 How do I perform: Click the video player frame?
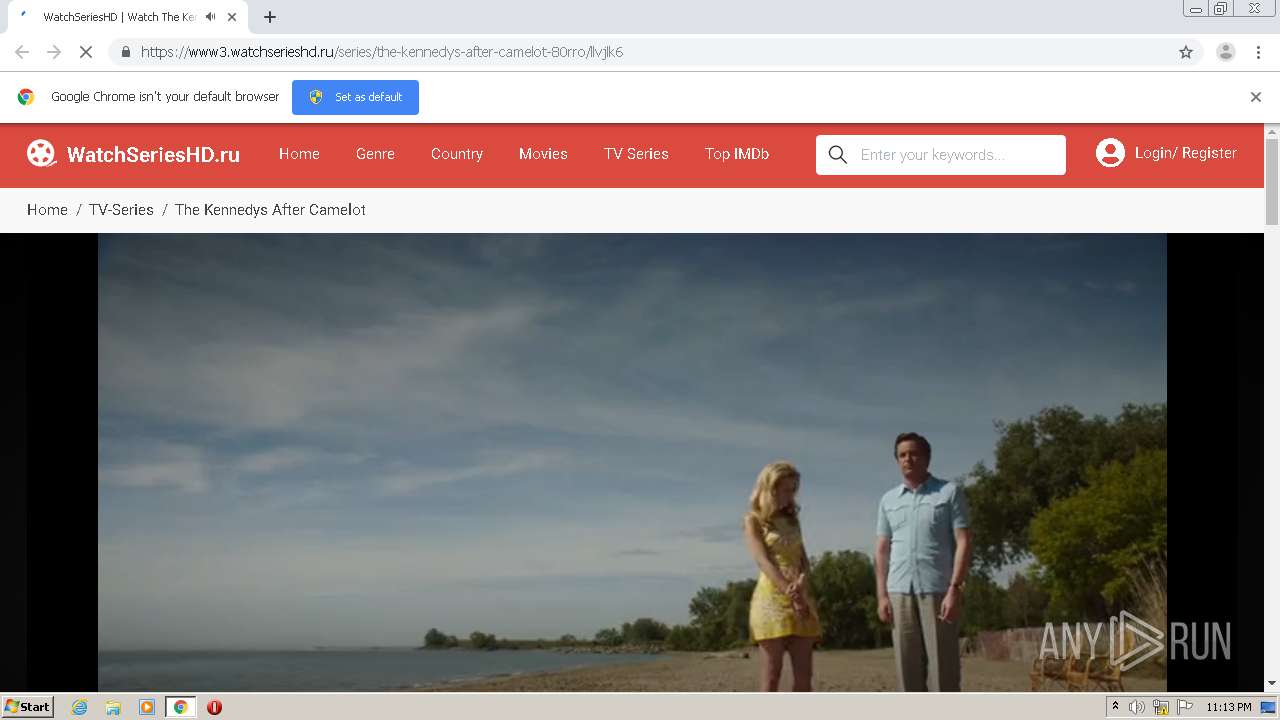pos(632,462)
